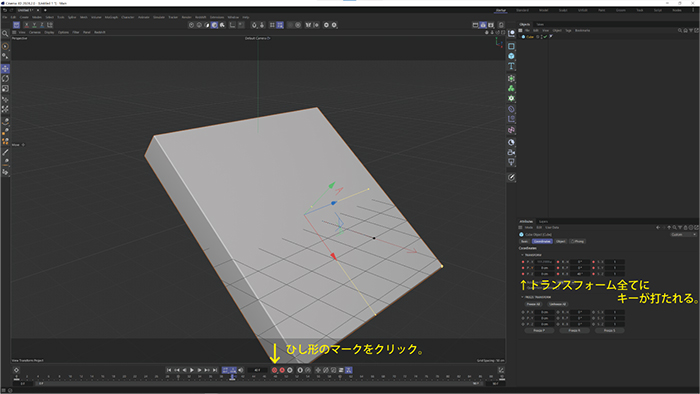Open the green Cloner MoGraph icon
Viewport: 700px width, 394px height.
(511, 88)
